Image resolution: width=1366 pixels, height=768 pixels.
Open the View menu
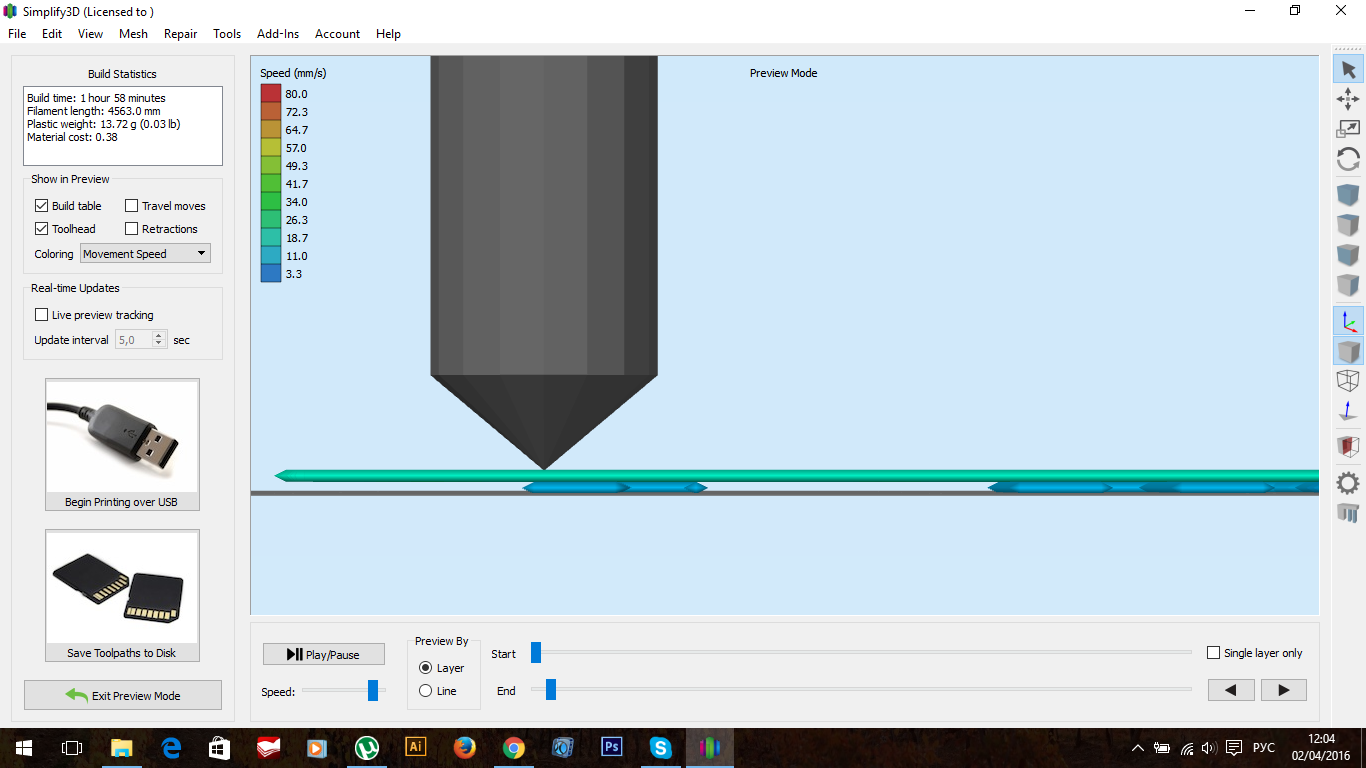(90, 34)
